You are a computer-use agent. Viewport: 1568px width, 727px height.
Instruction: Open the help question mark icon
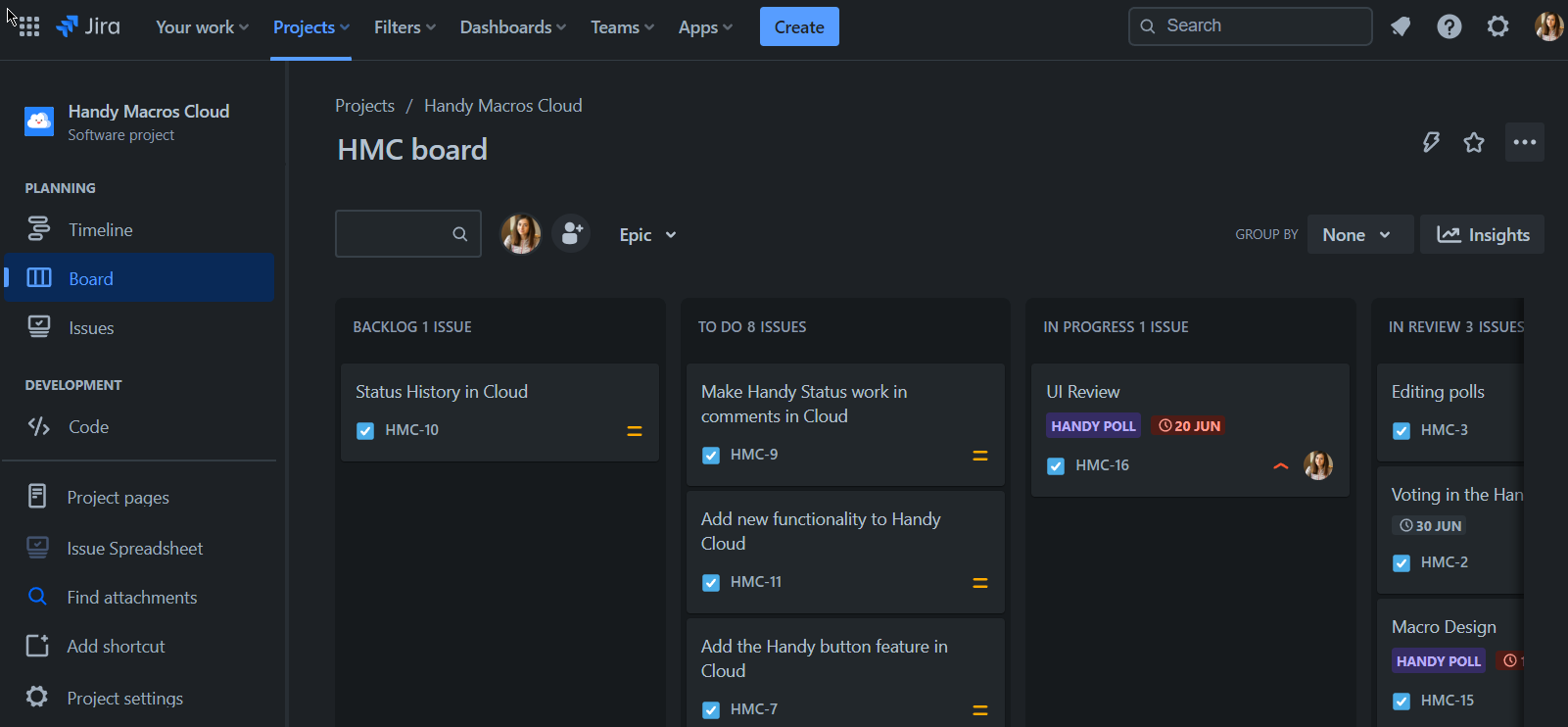tap(1449, 26)
